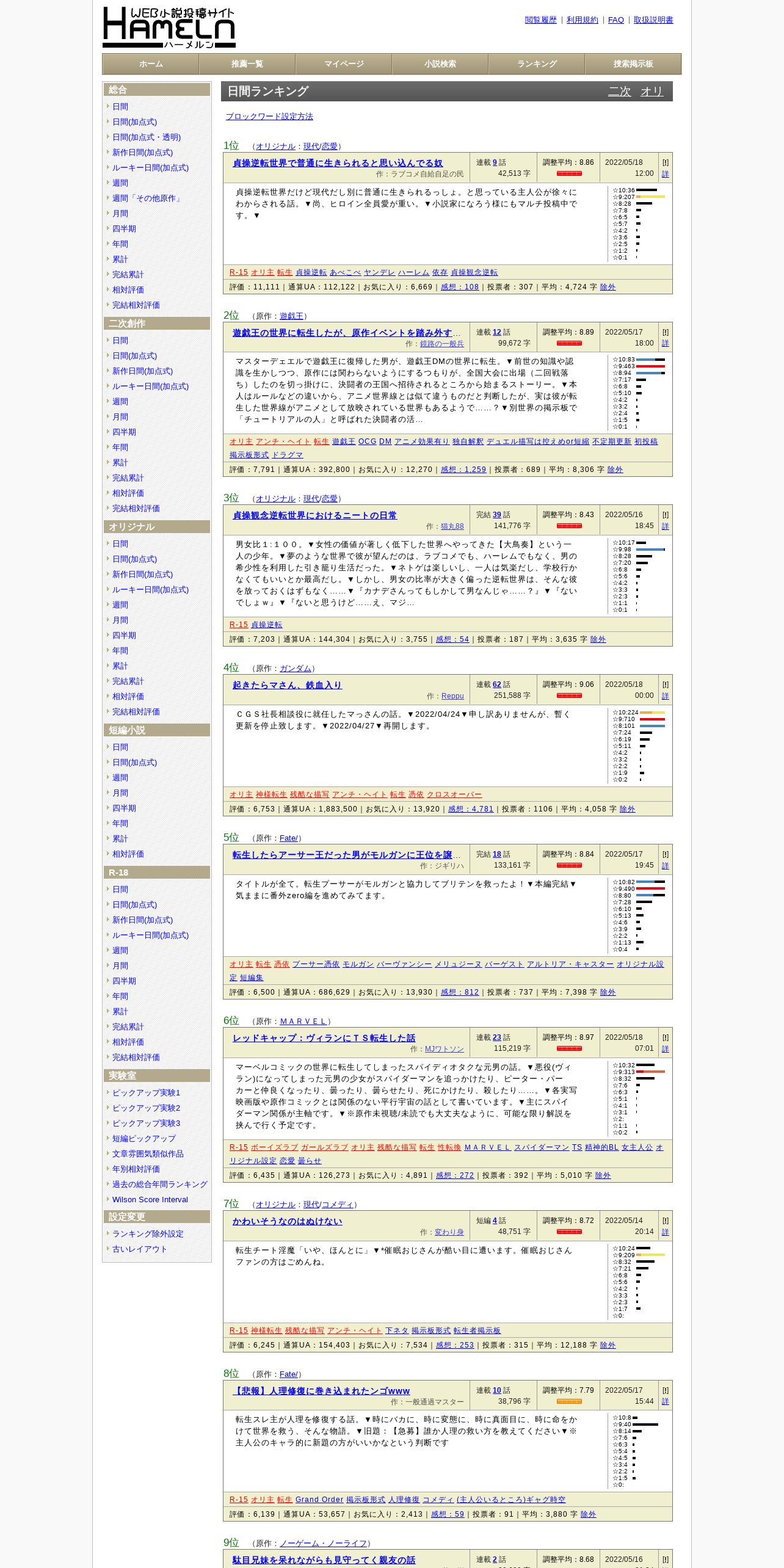This screenshot has width=784, height=1568.
Task: Select the OCG tag
Action: [368, 441]
